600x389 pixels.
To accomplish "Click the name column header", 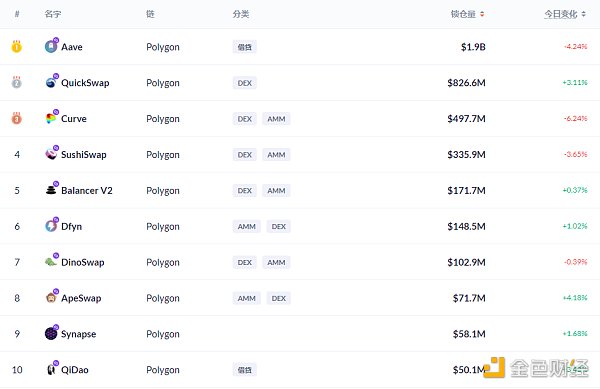I will coord(53,14).
